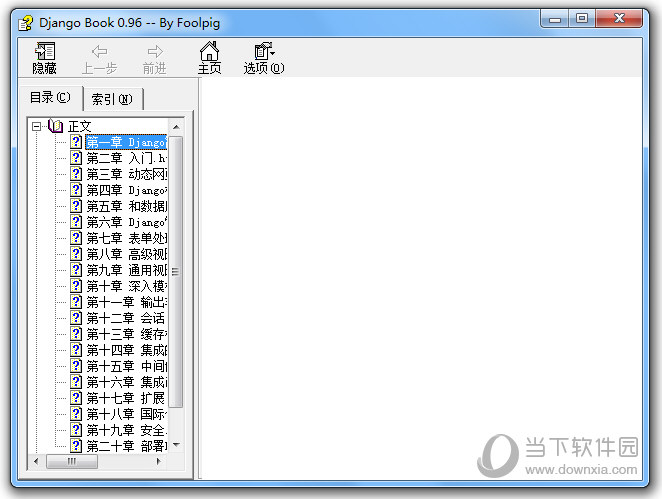Open chapter 第十三章 缓存

126,334
